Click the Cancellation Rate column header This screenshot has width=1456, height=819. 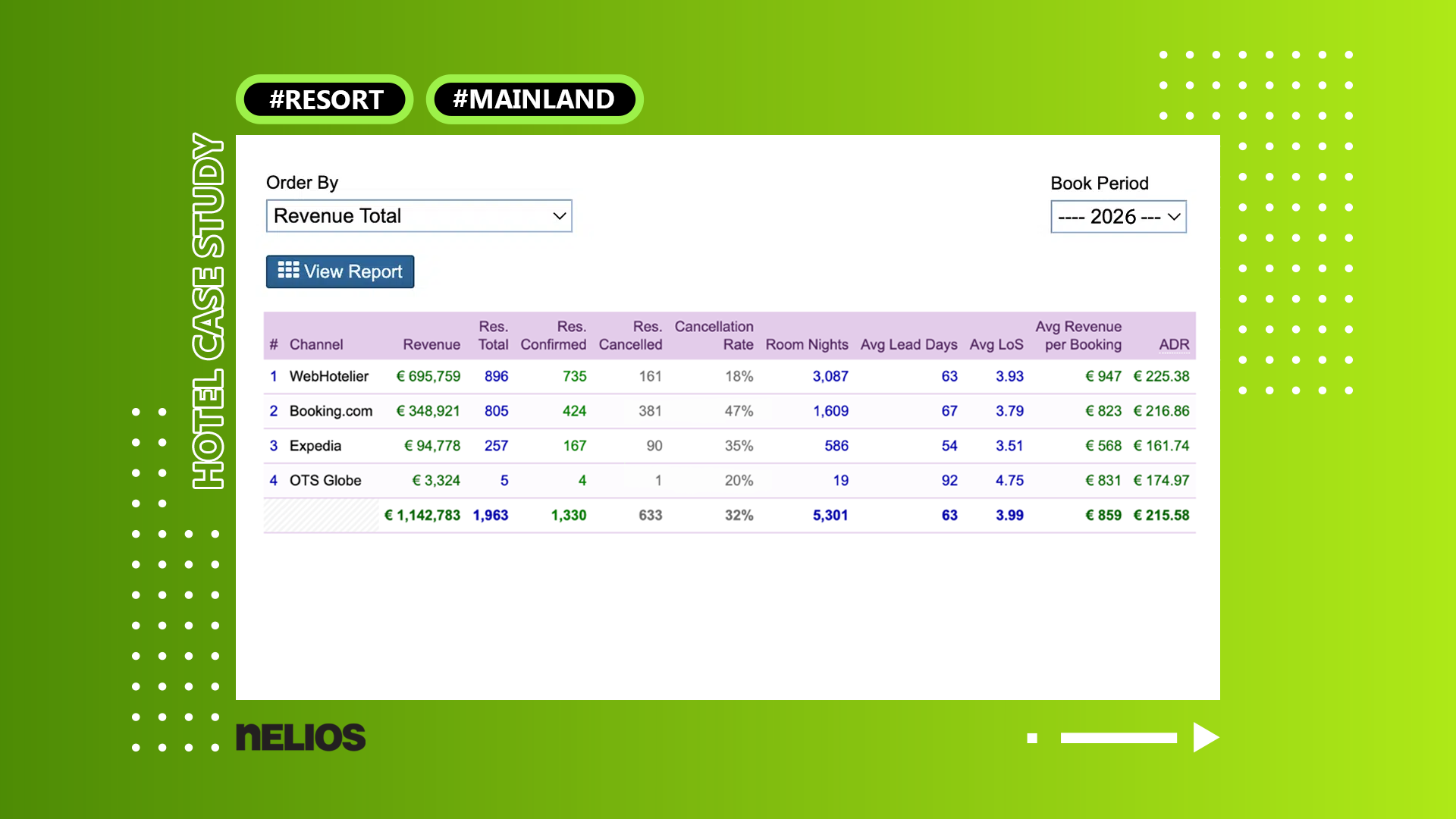tap(714, 335)
